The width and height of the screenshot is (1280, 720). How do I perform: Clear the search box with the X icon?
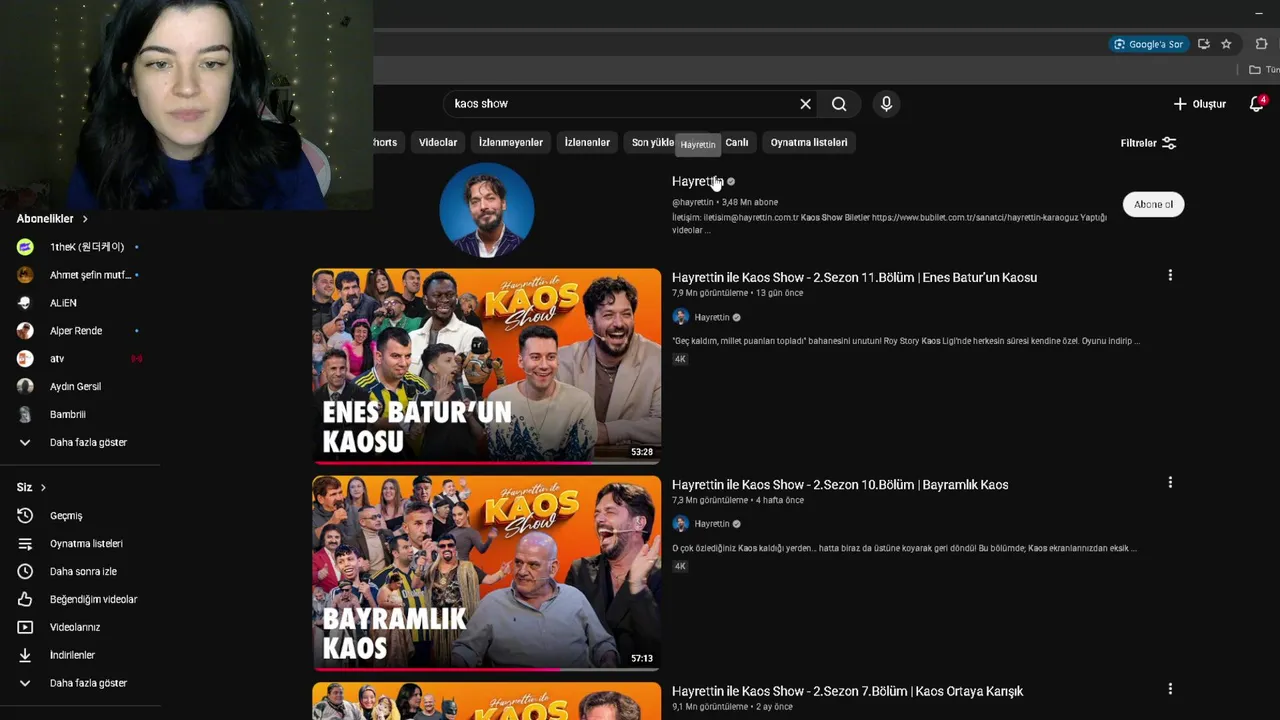click(805, 104)
